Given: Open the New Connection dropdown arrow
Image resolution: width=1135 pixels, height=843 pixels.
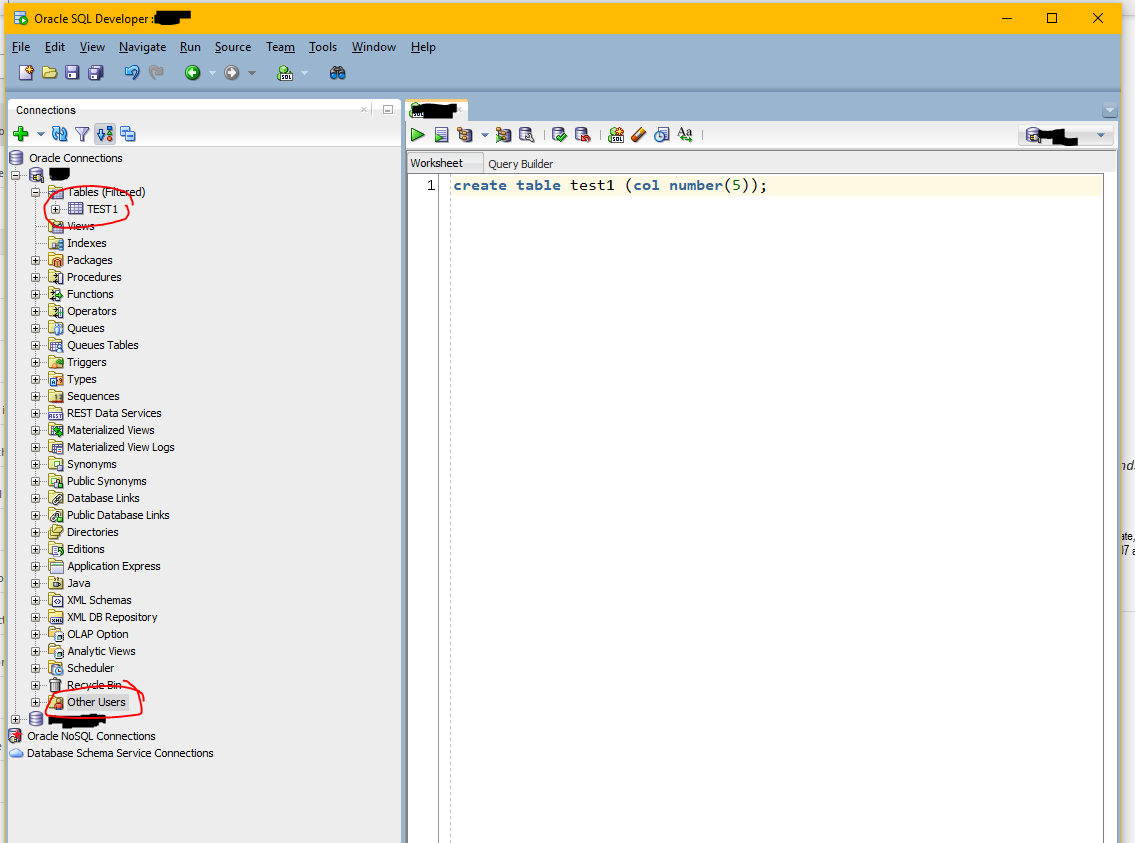Looking at the screenshot, I should 41,135.
